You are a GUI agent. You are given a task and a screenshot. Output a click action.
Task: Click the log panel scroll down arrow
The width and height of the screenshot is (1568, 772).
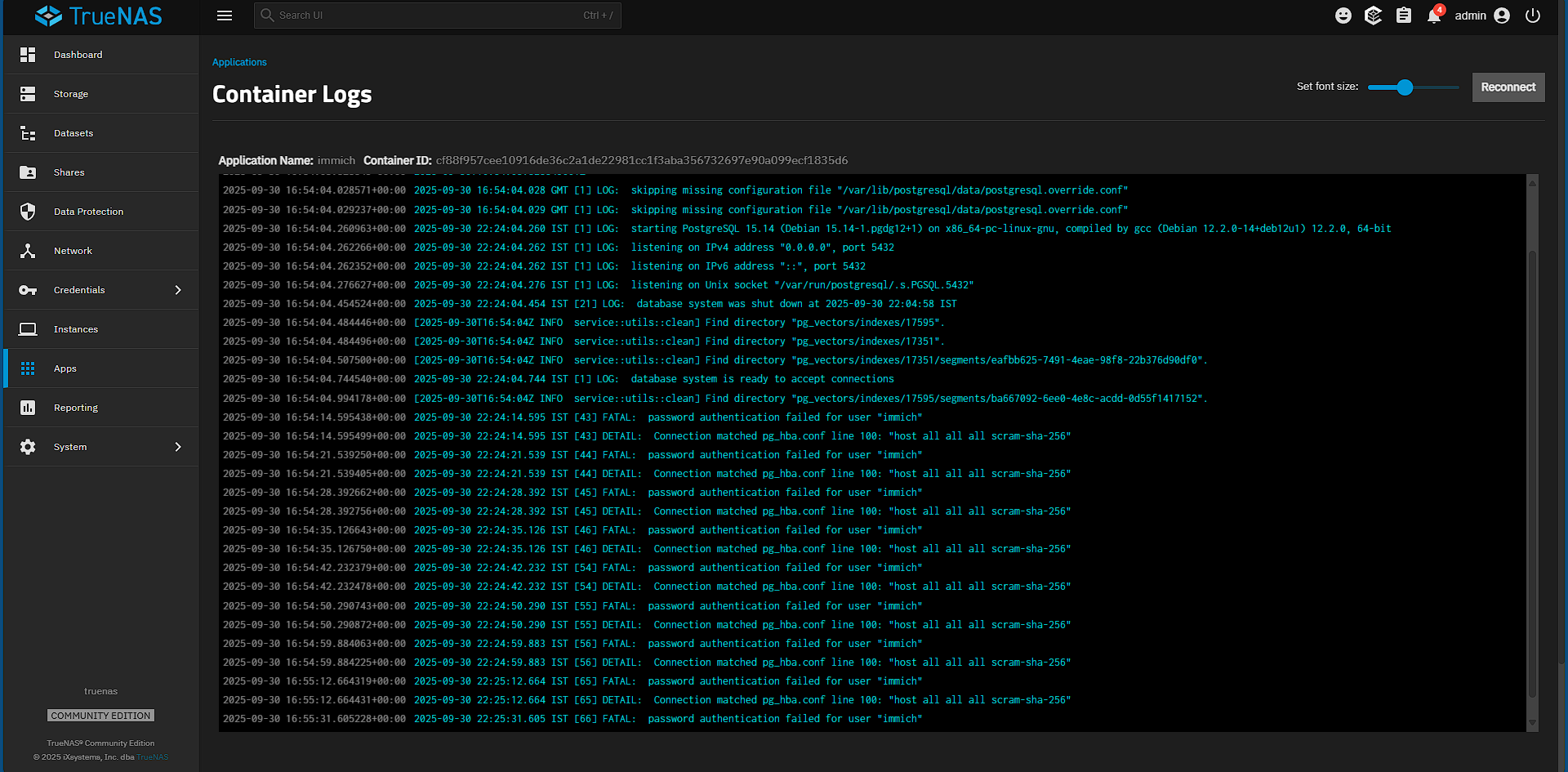(x=1532, y=723)
